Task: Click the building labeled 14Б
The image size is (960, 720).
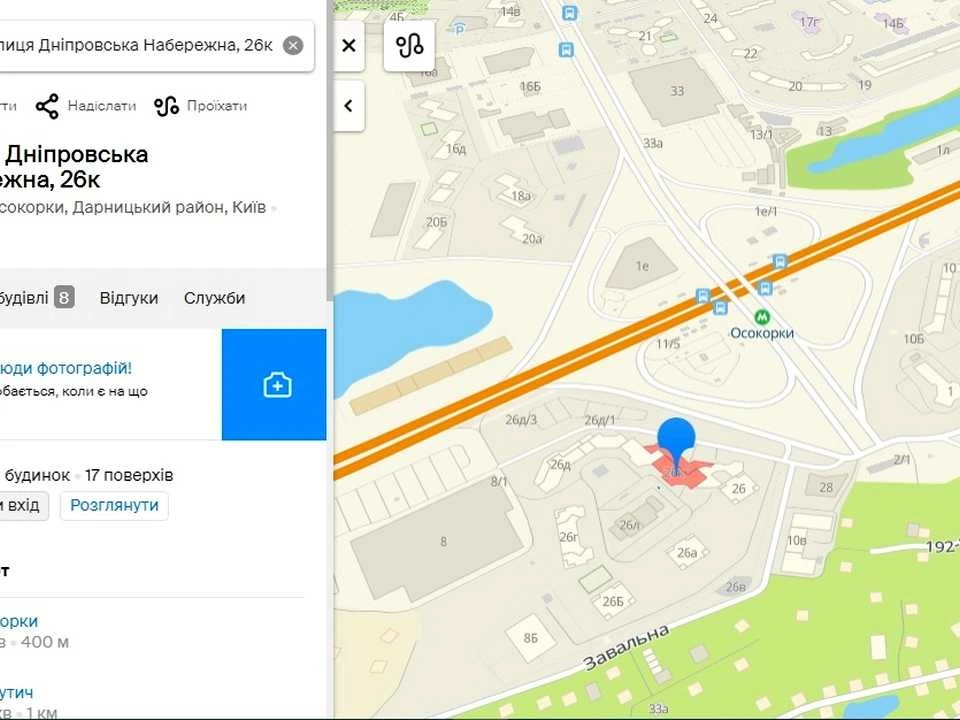Action: (892, 24)
